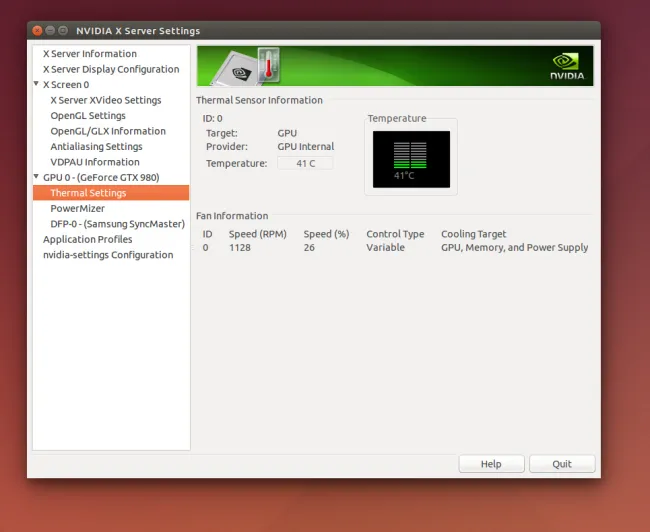Select the X Screen 0 entry
Viewport: 650px width, 532px height.
coord(66,85)
